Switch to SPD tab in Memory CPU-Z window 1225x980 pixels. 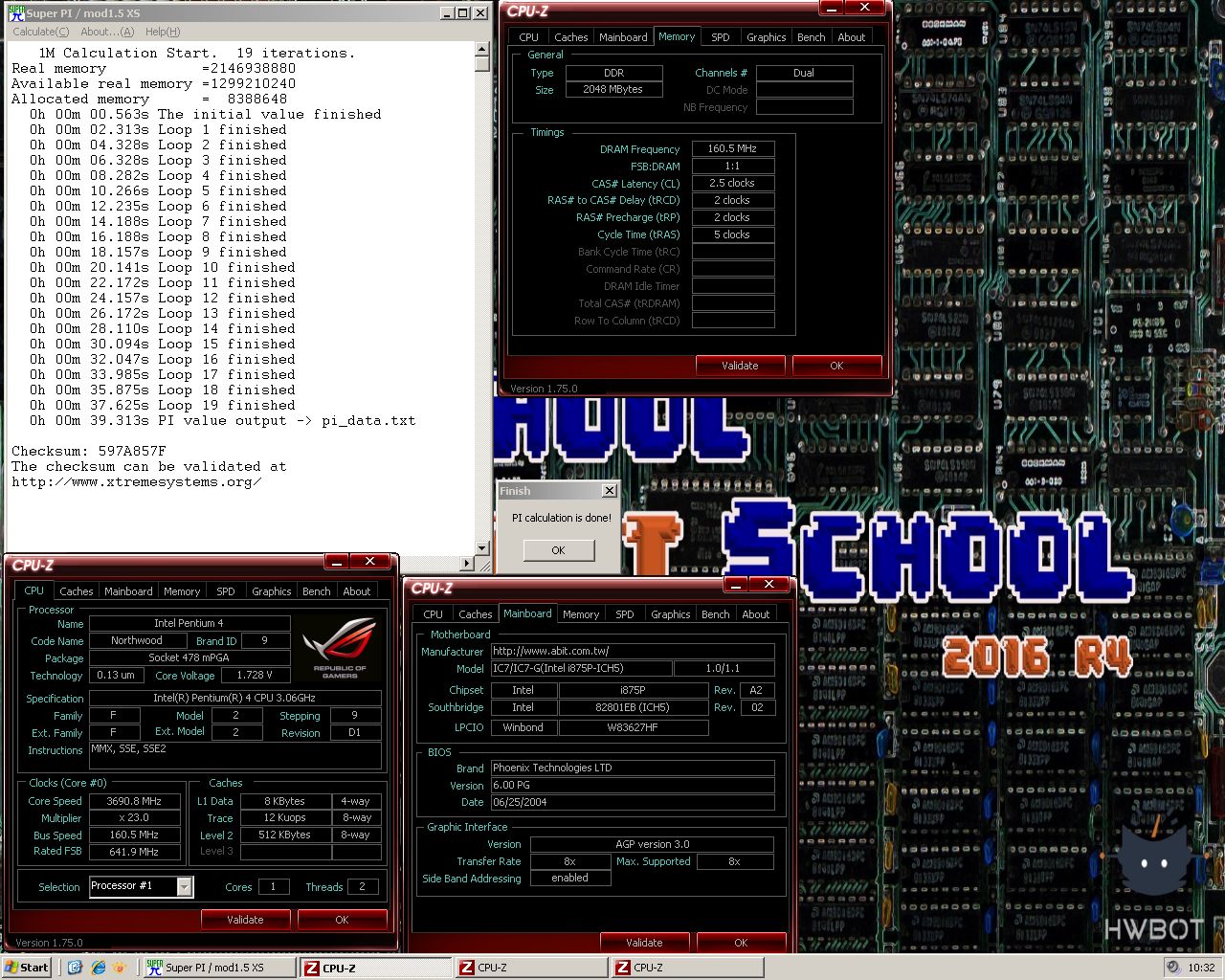(721, 37)
